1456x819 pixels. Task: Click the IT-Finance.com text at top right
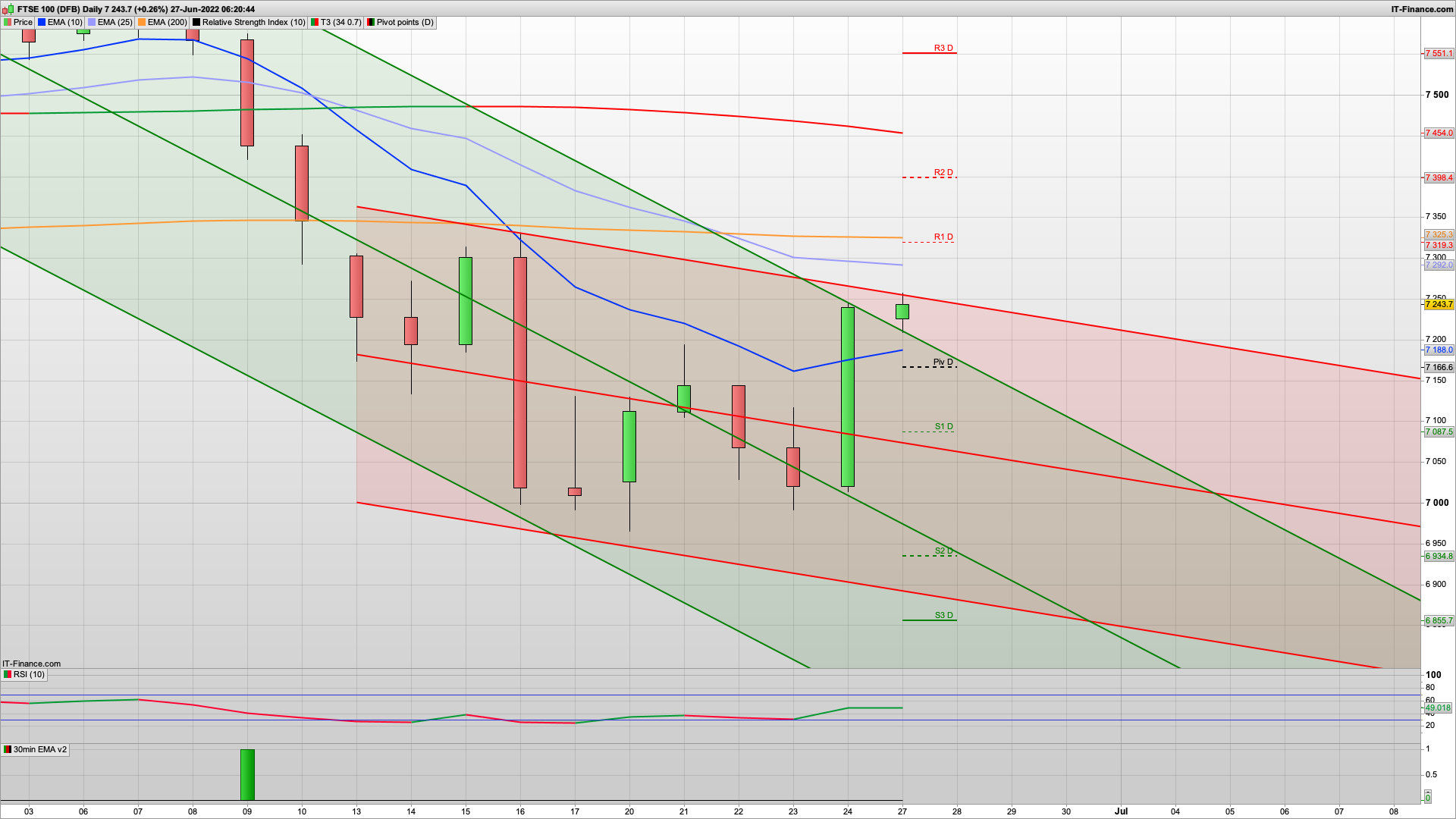coord(1422,9)
